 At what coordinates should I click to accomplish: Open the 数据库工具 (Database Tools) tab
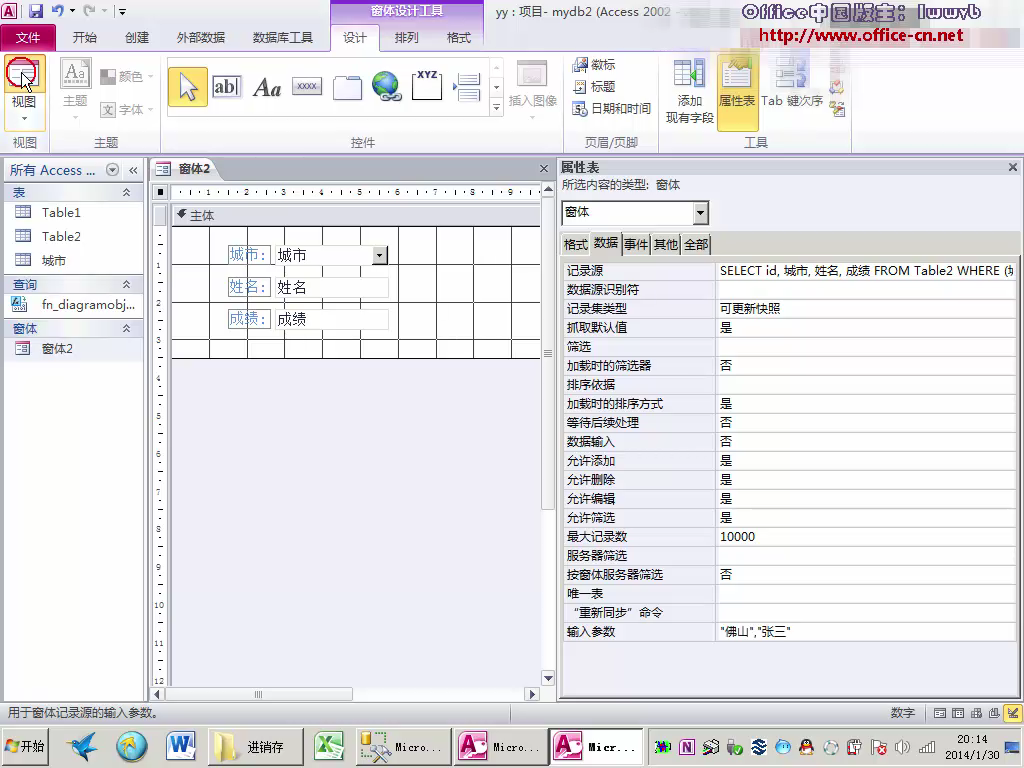282,38
